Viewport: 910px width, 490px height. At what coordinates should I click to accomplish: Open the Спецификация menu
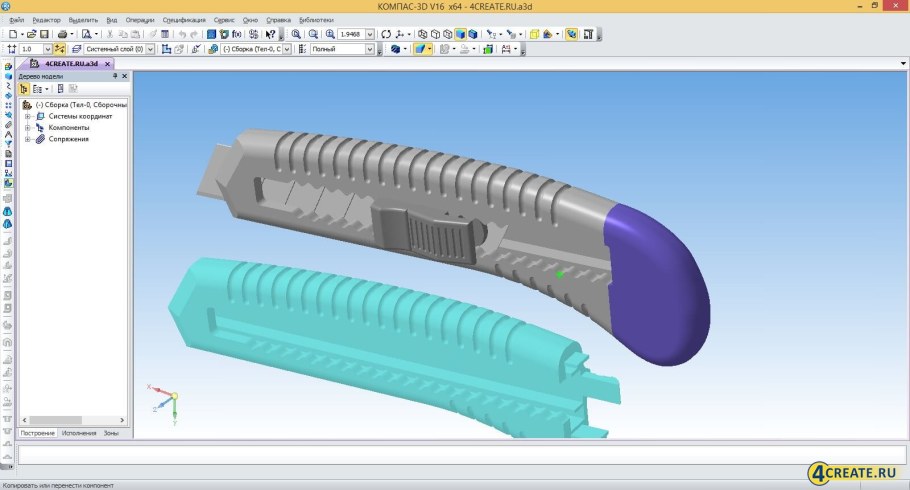tap(184, 20)
